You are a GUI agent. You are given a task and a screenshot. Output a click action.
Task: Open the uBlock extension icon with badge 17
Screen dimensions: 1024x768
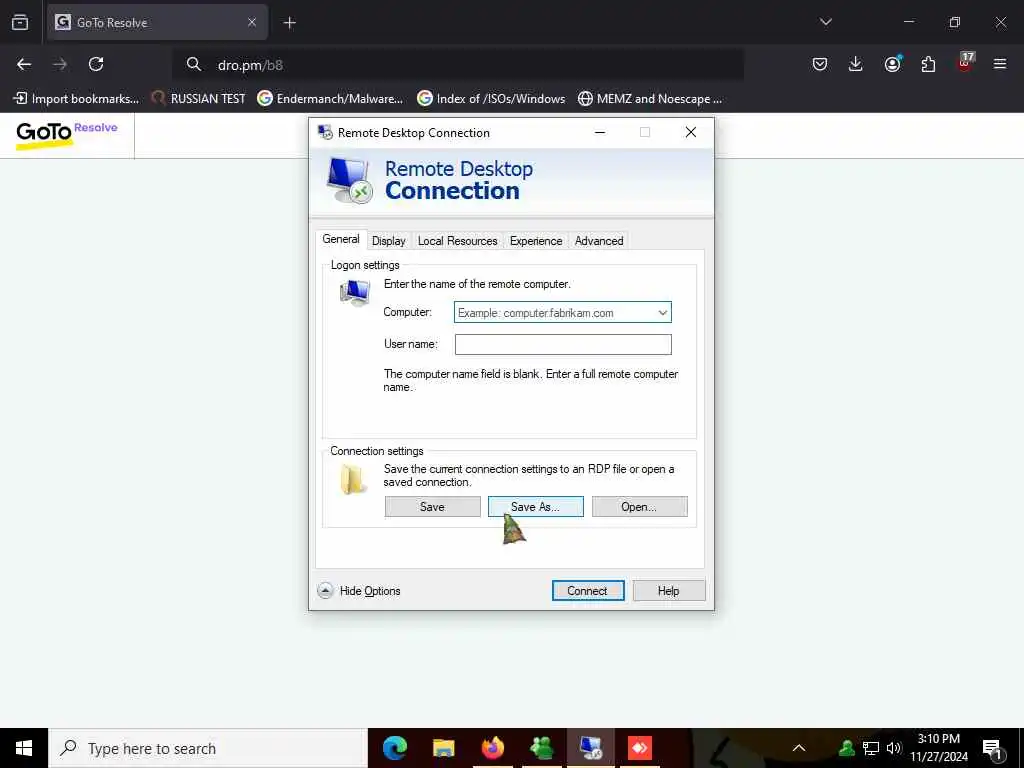point(965,63)
